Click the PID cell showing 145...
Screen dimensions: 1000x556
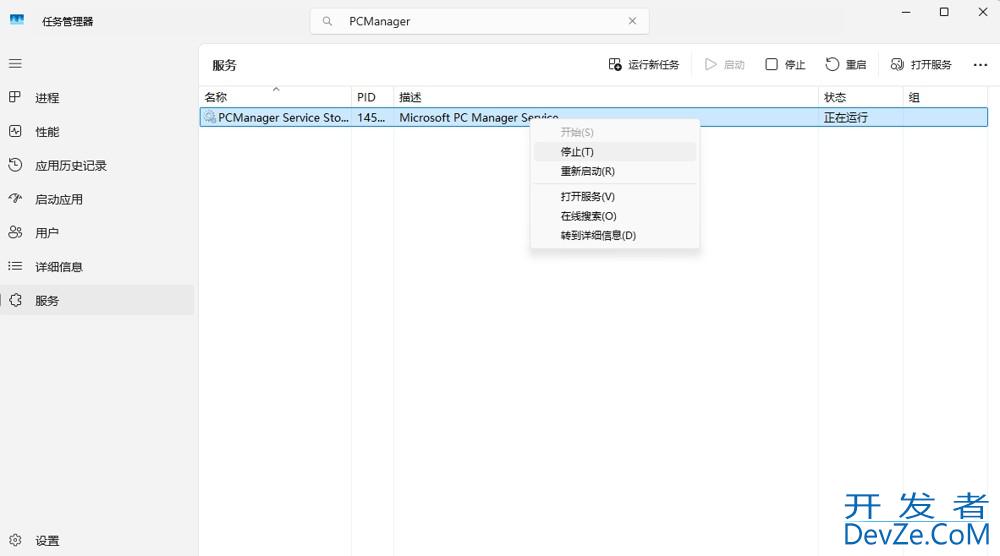371,117
